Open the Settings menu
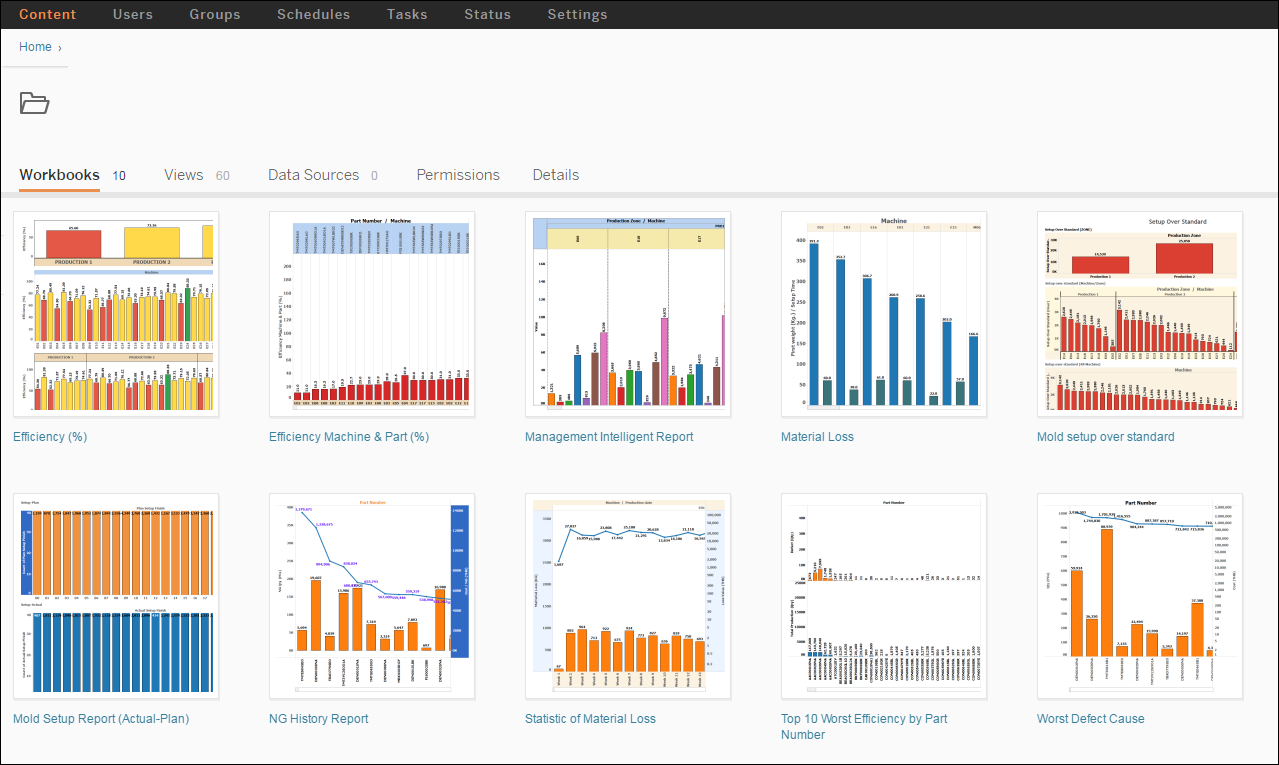Screen dimensions: 1279x765 click(577, 14)
